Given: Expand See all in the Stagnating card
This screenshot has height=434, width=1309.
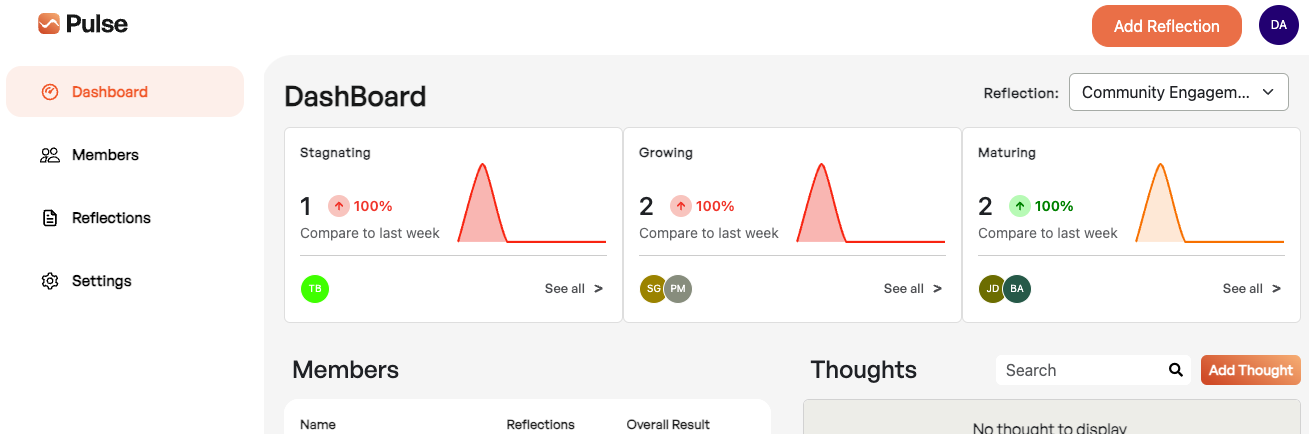Looking at the screenshot, I should pos(574,289).
